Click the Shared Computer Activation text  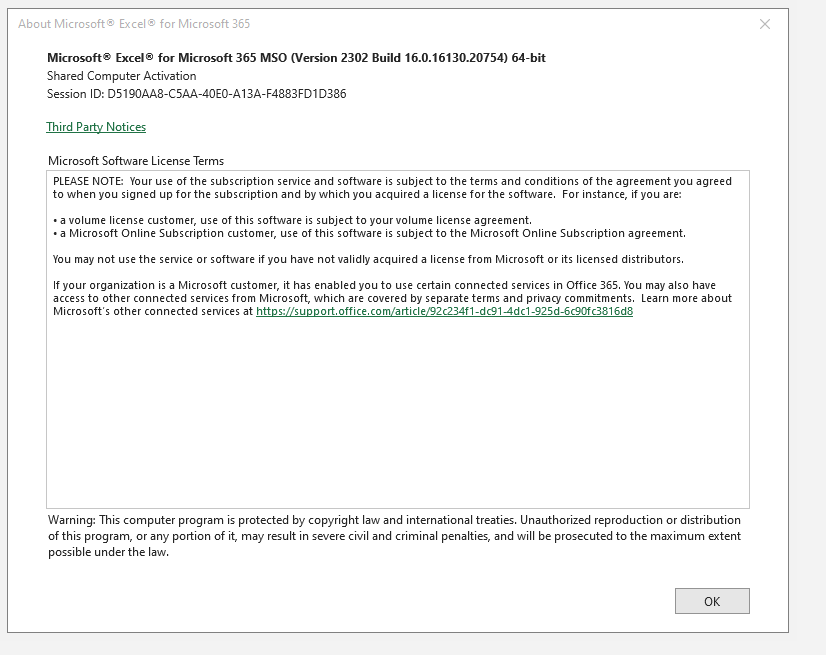(x=122, y=76)
